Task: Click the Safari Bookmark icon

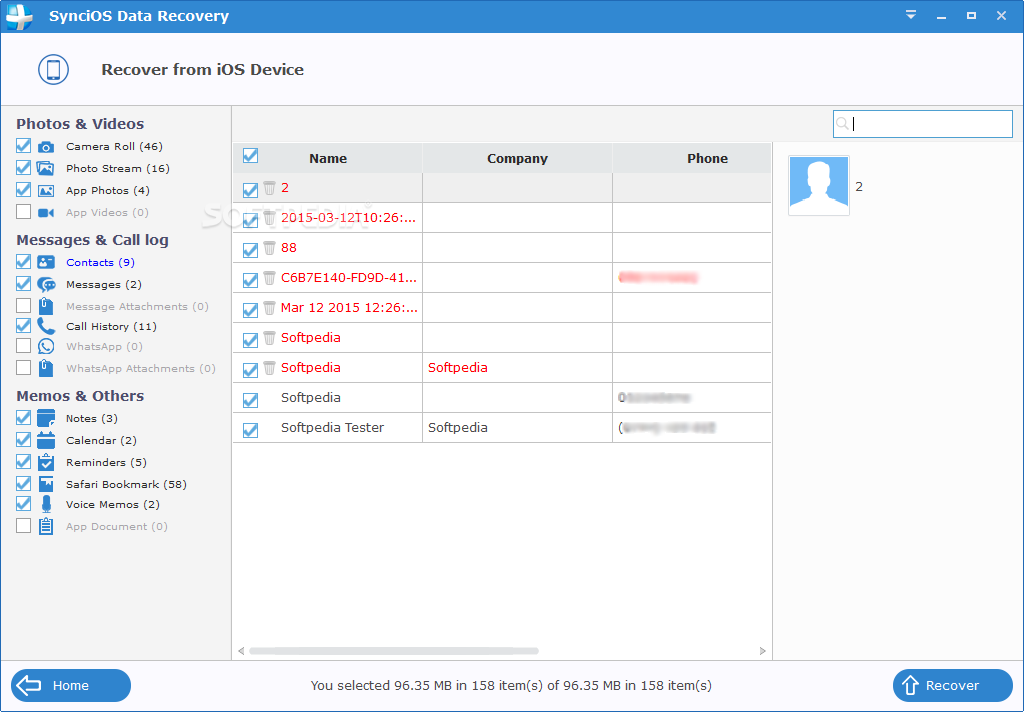Action: pos(46,484)
